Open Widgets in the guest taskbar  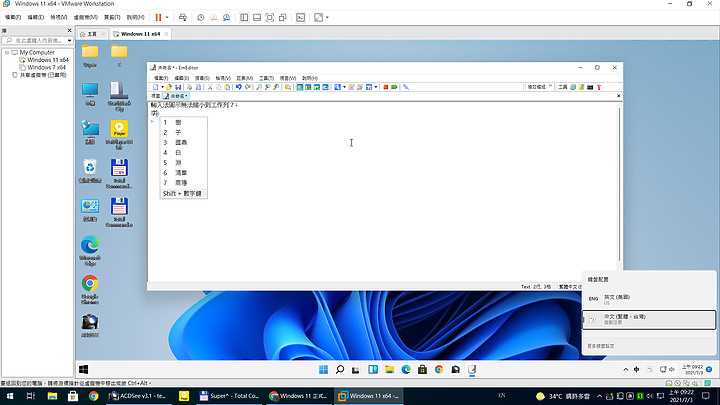tap(373, 370)
